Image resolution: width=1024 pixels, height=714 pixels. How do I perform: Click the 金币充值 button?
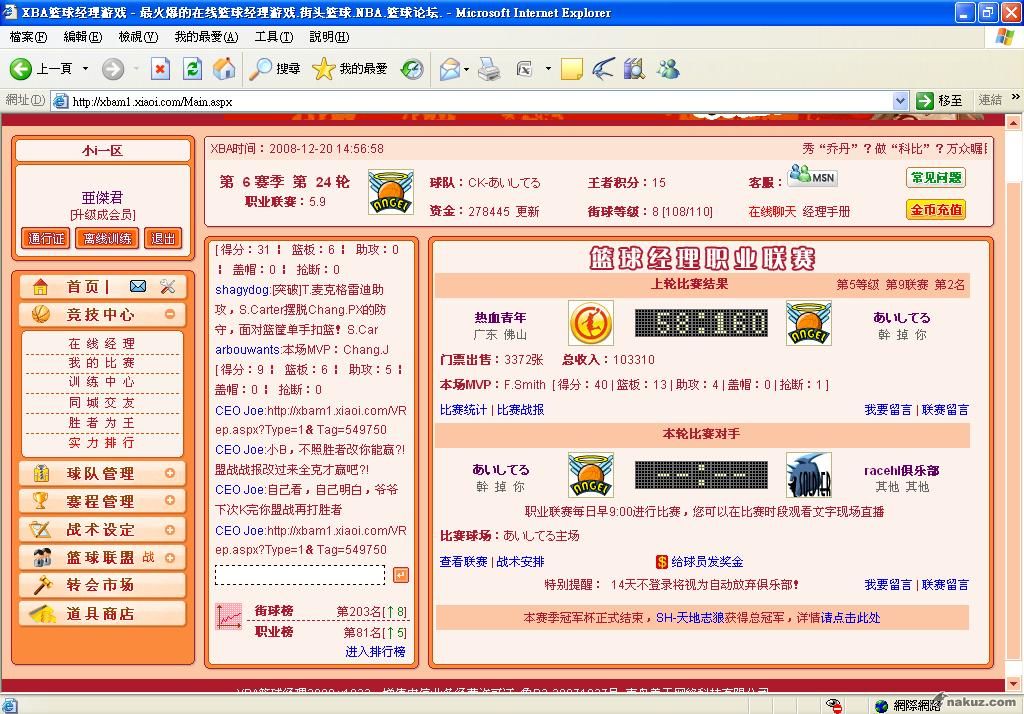click(936, 210)
